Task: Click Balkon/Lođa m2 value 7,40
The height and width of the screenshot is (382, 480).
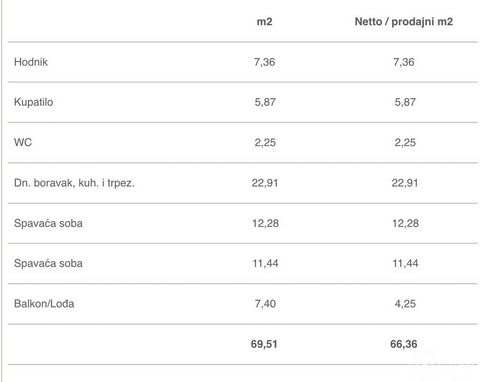Action: pos(265,304)
